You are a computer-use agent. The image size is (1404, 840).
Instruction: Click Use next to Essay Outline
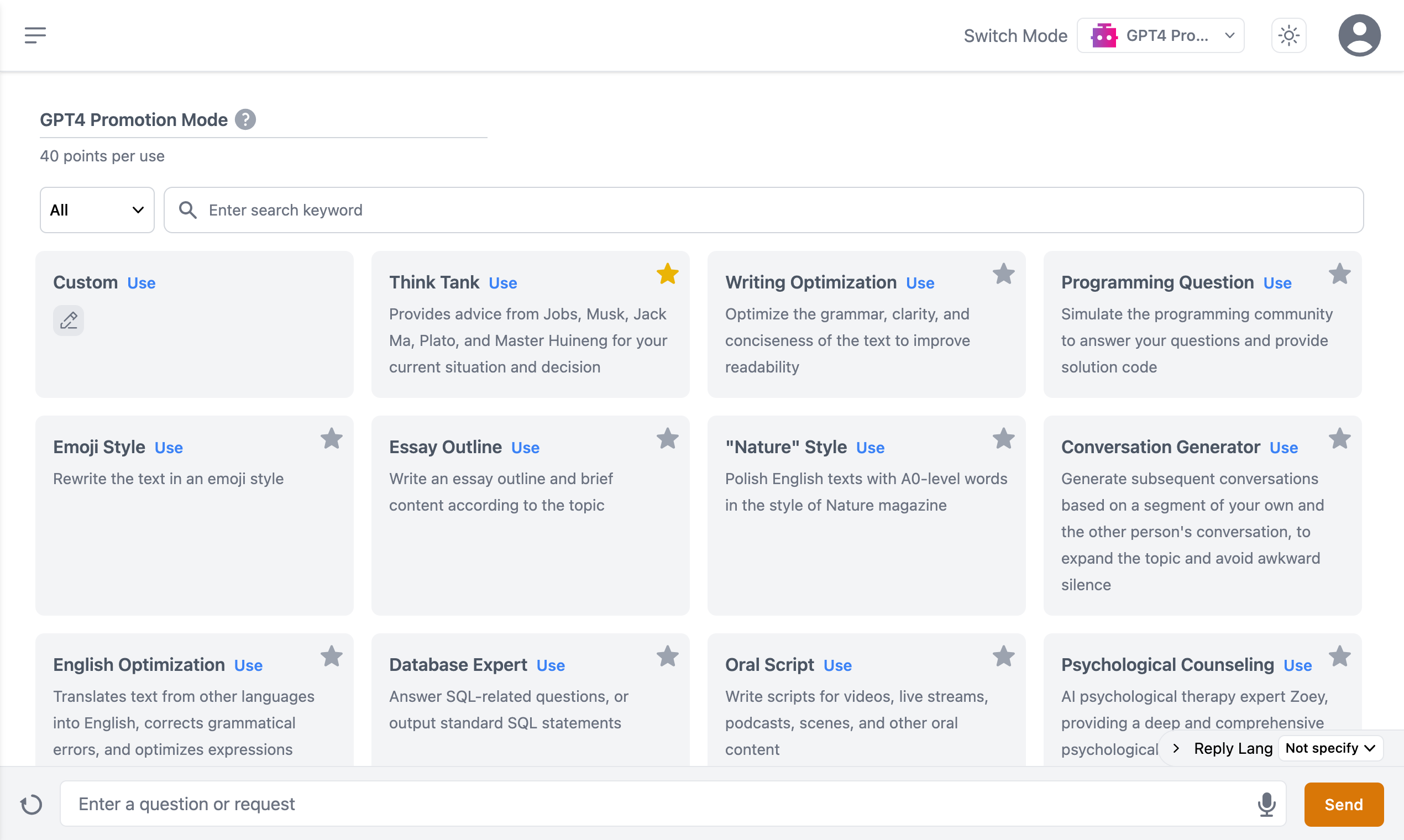click(525, 448)
